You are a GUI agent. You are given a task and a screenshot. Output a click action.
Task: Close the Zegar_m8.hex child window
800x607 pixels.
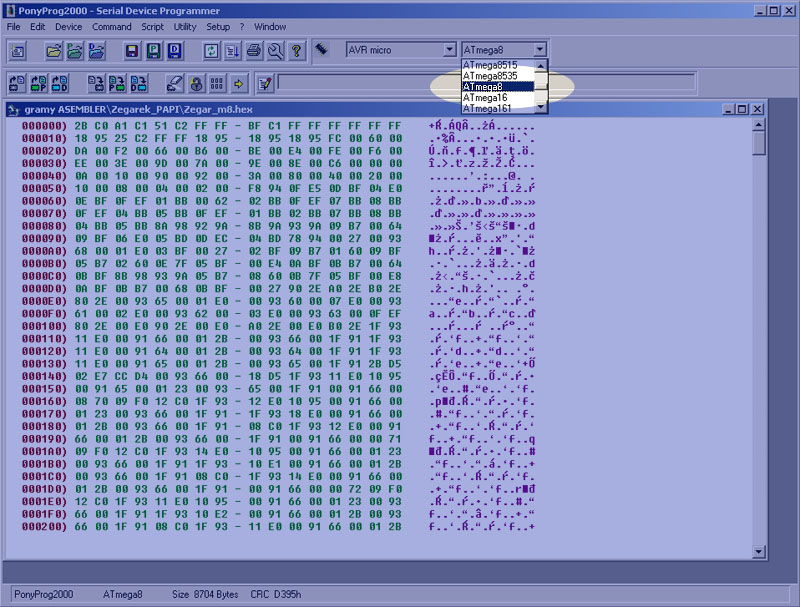tap(758, 109)
